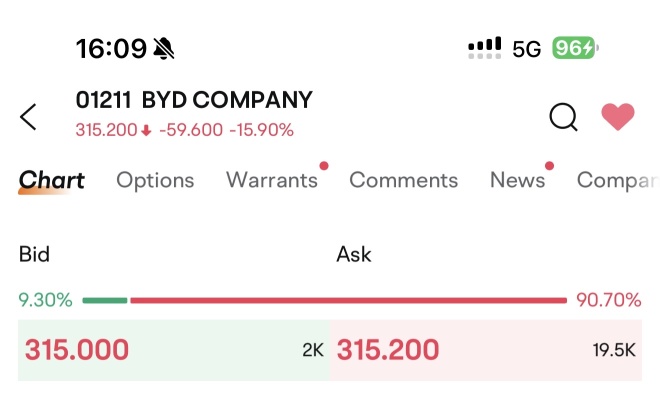Tap the silent mode bell icon

point(165,48)
